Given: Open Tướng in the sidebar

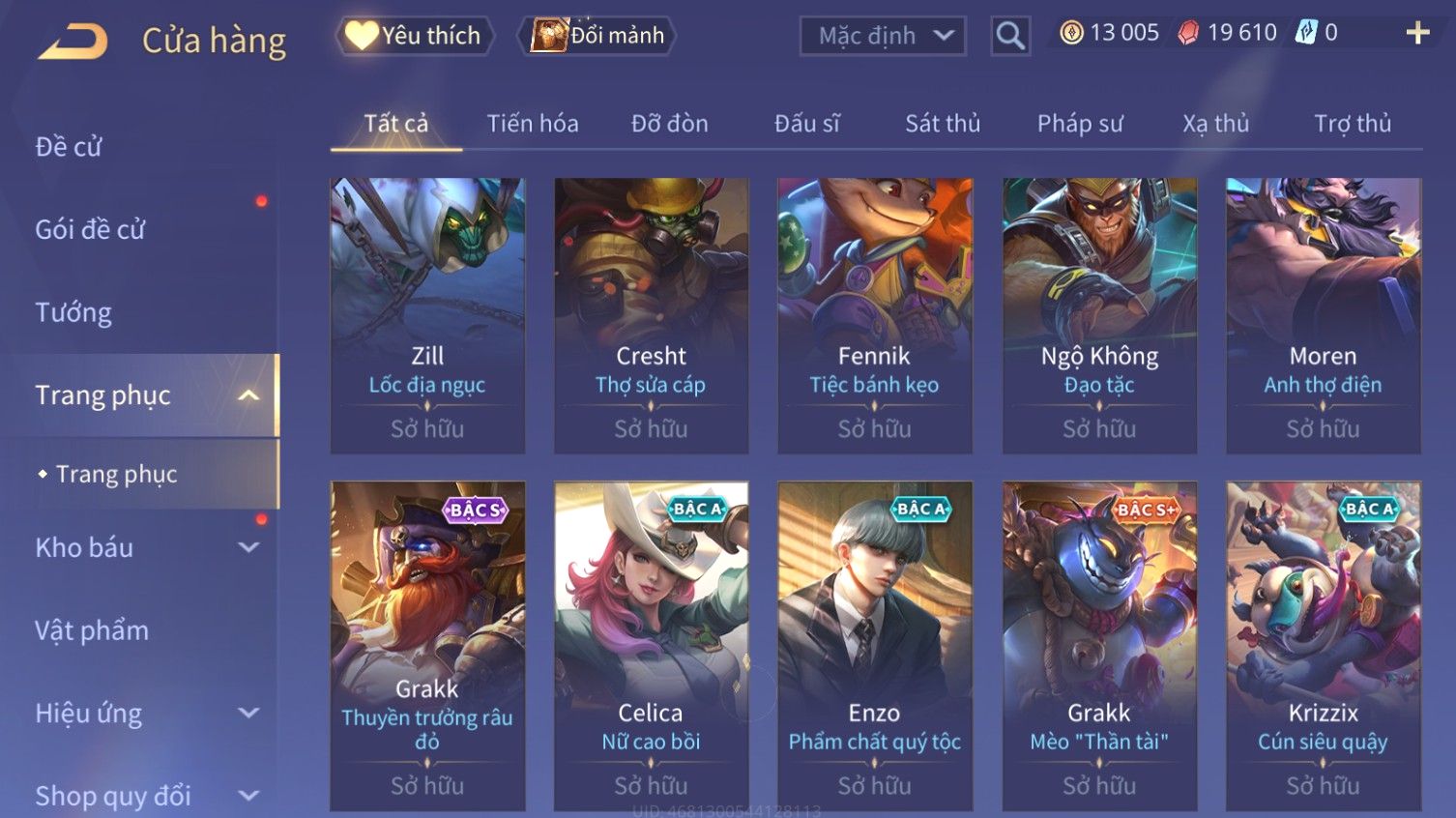Looking at the screenshot, I should tap(73, 313).
